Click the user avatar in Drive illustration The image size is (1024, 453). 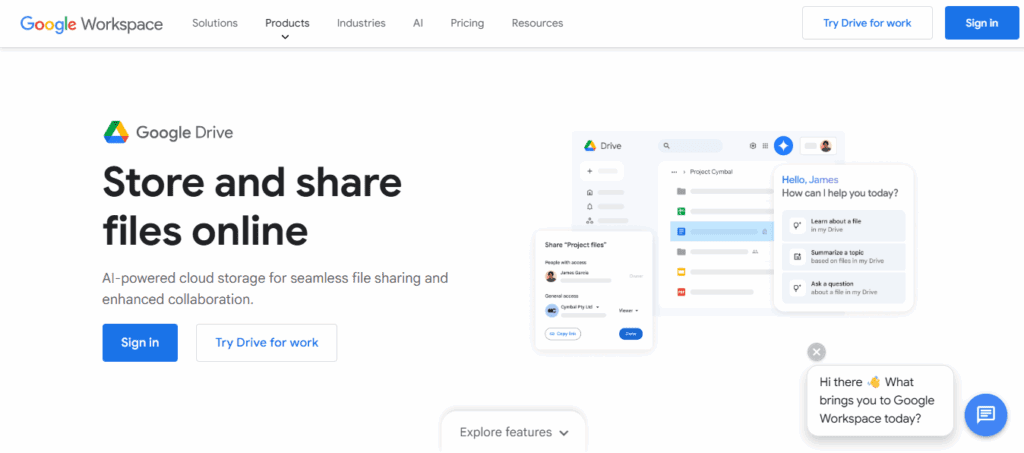[x=826, y=146]
